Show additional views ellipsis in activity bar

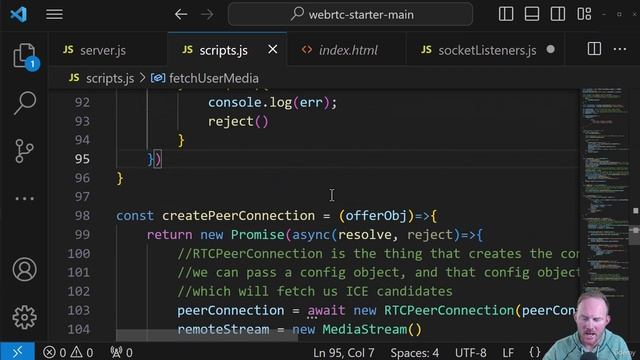[x=24, y=199]
